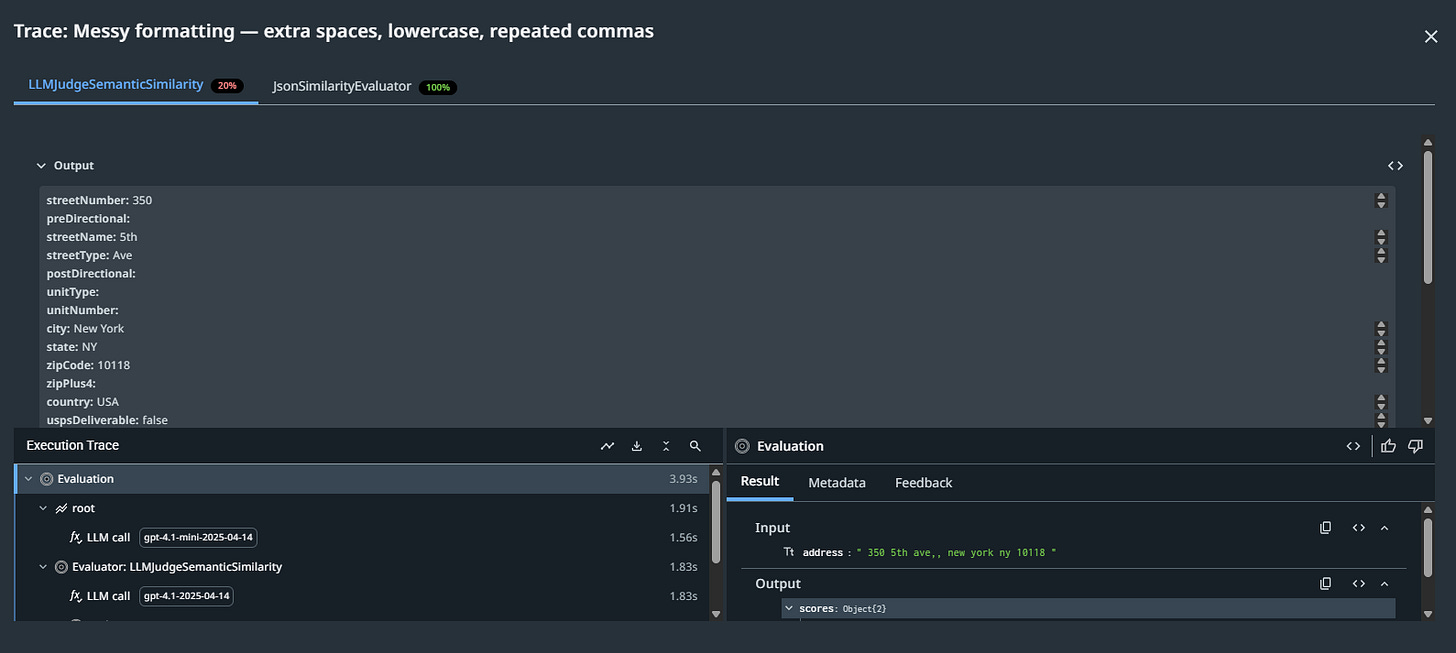Toggle code view for the top Output section
The height and width of the screenshot is (653, 1456).
[1395, 166]
